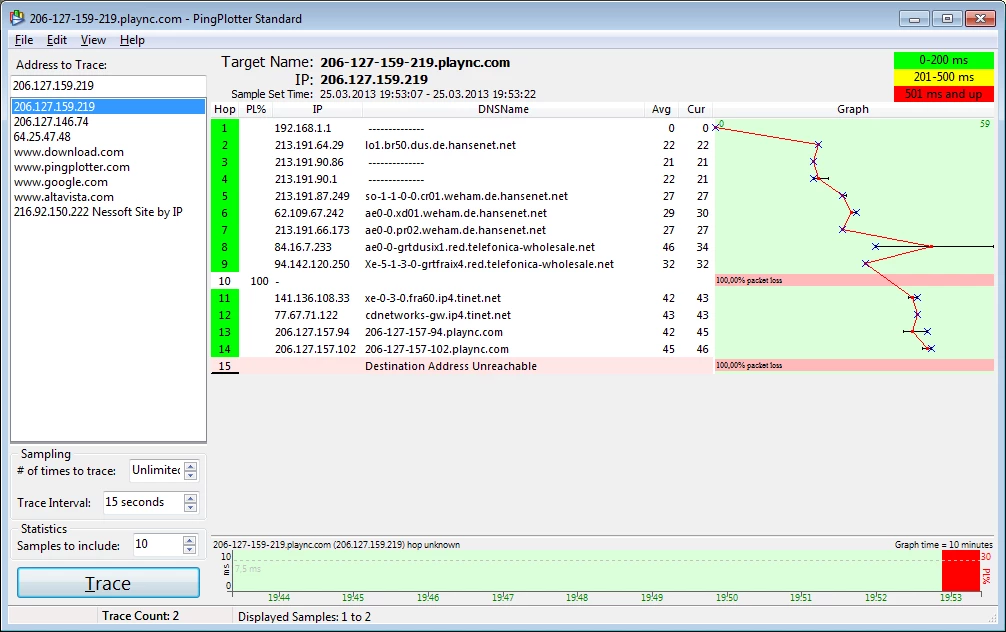
Task: Click the Samples to include field
Action: click(158, 545)
